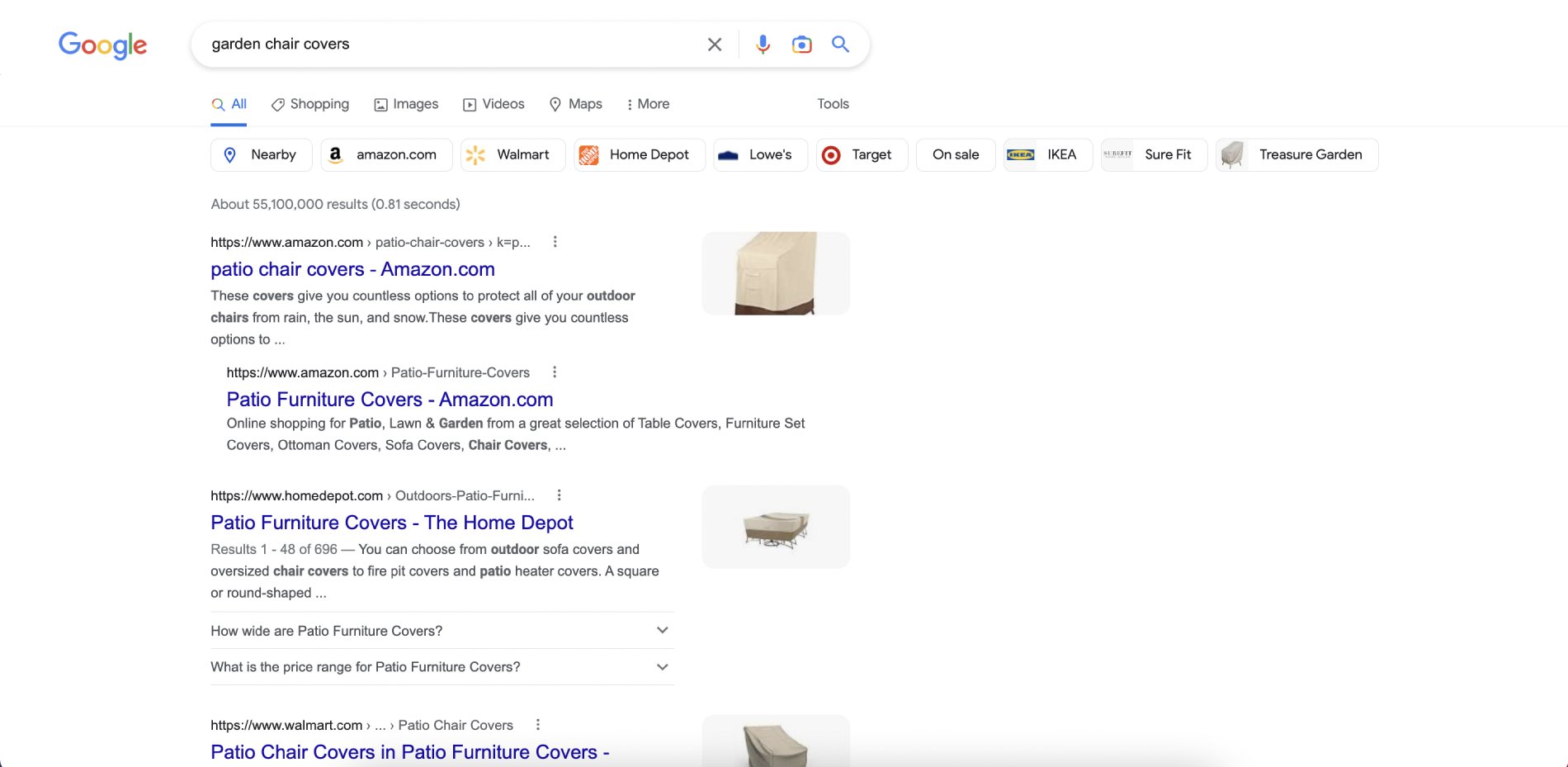Open image search via camera icon
Viewport: 1568px width, 767px height.
point(801,45)
